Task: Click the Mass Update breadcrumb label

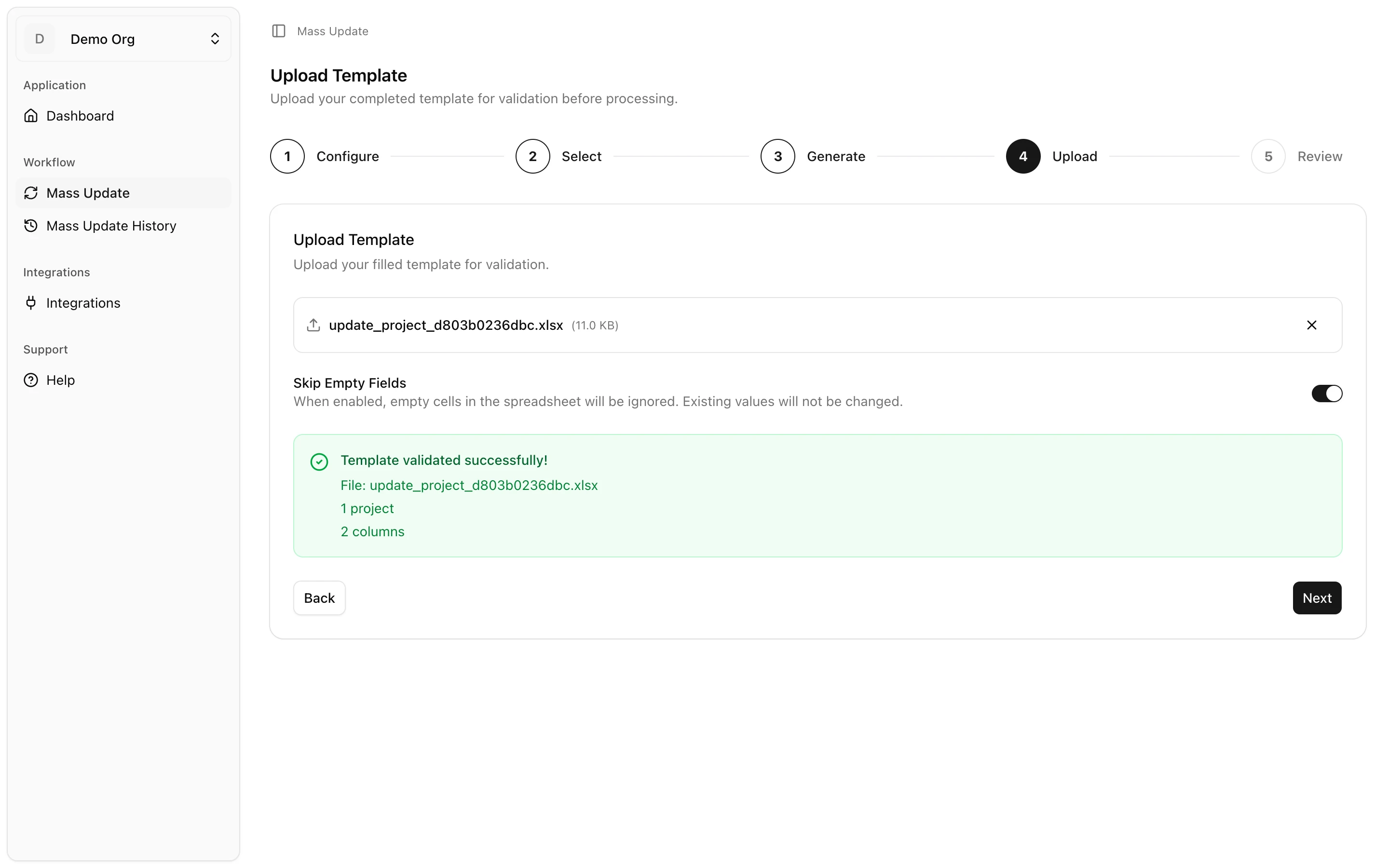Action: pyautogui.click(x=332, y=31)
